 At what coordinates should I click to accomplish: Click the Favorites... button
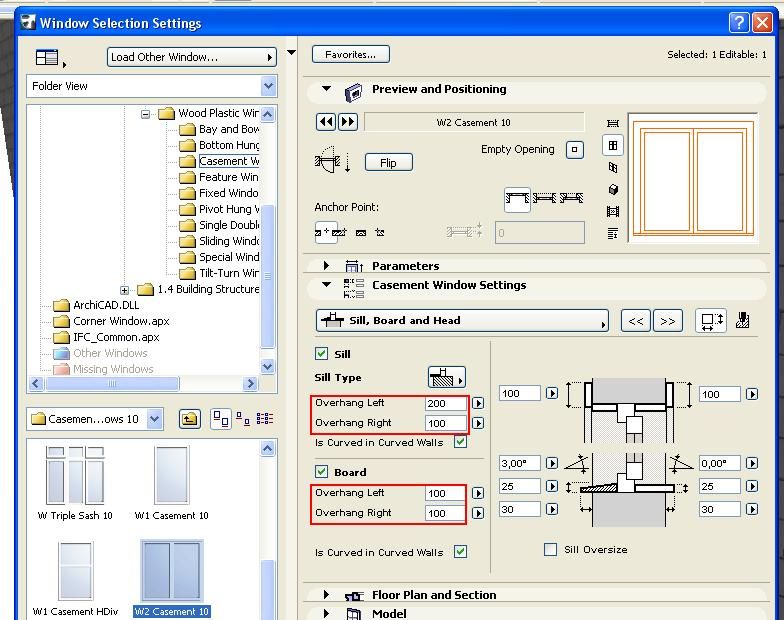pos(350,54)
